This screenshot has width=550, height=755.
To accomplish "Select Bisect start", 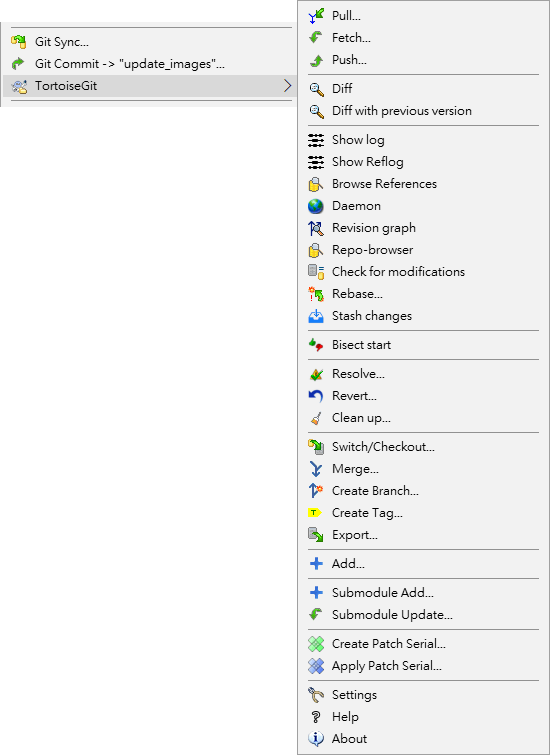I will click(x=424, y=345).
